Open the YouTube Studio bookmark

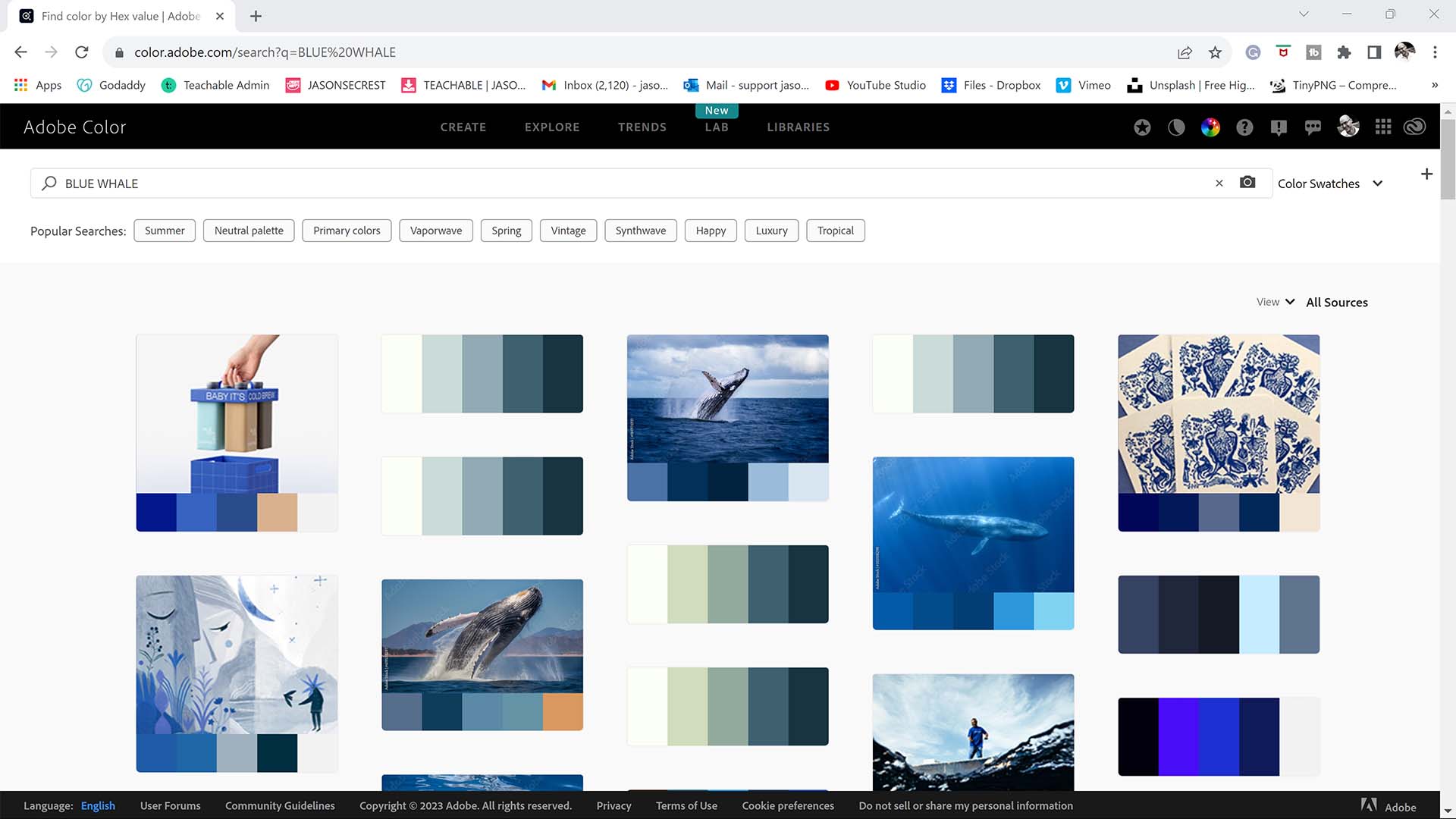[x=875, y=85]
